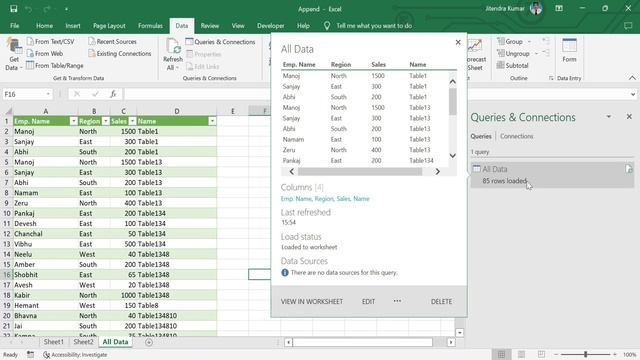Switch to Normal view icon
This screenshot has height=360, width=640.
click(501, 354)
